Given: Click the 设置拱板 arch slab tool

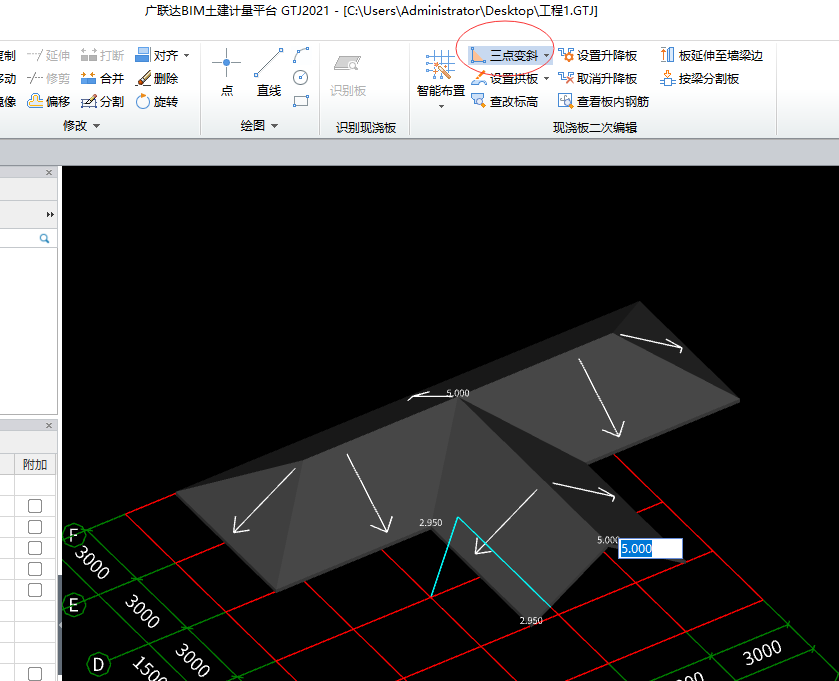Looking at the screenshot, I should tap(505, 79).
